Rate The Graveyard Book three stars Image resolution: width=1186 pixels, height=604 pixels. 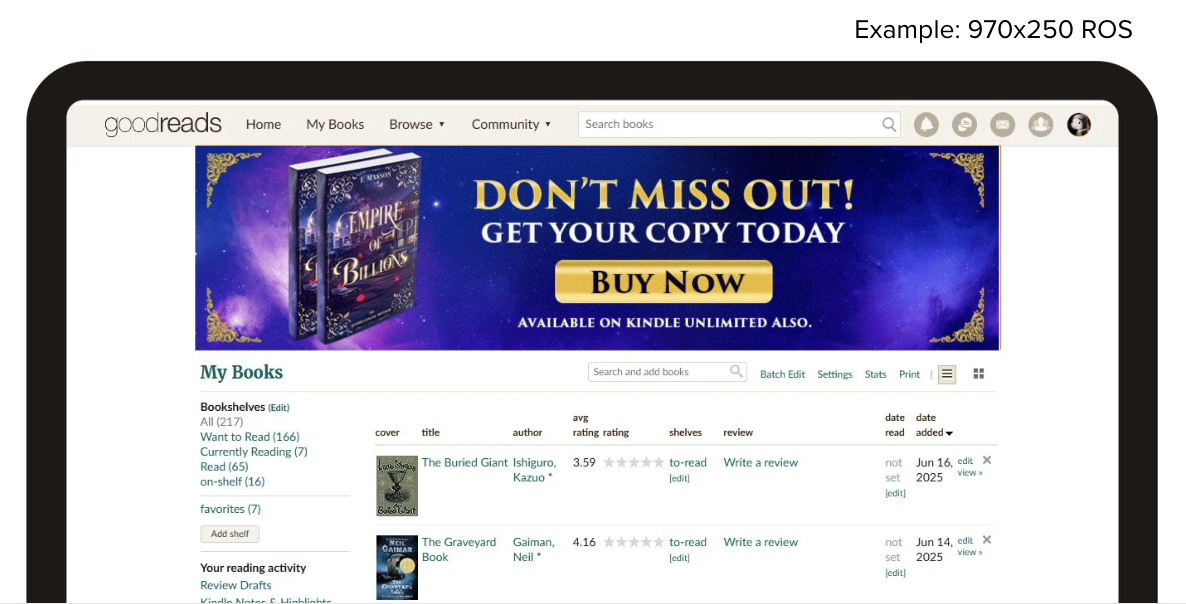click(633, 543)
